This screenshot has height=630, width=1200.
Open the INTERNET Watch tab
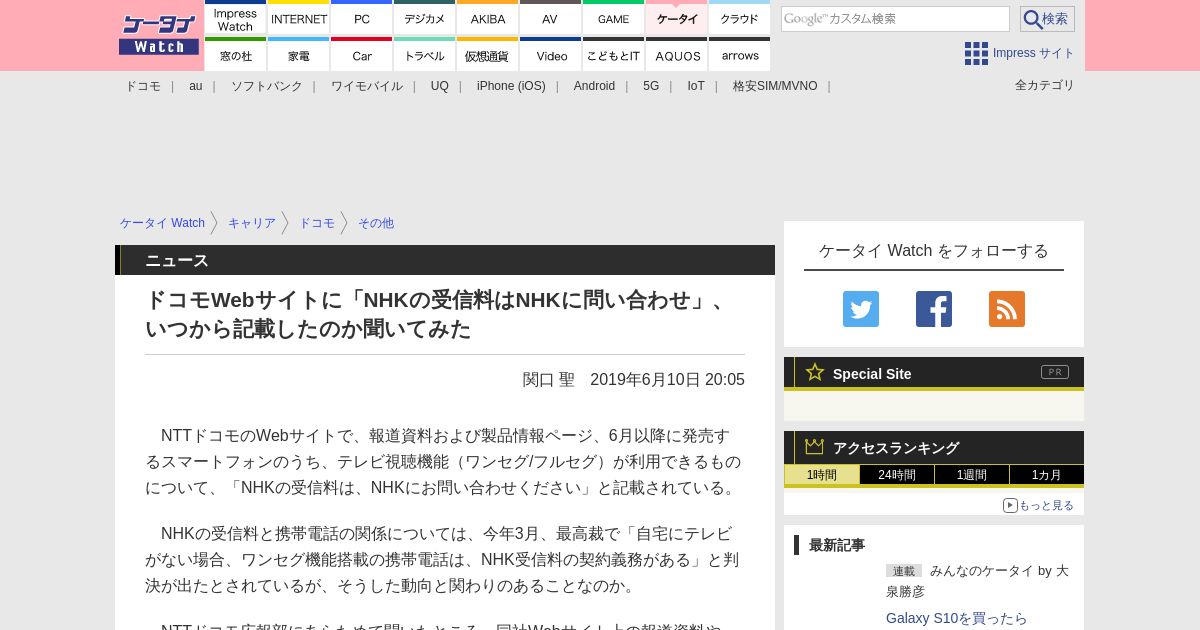tap(299, 19)
